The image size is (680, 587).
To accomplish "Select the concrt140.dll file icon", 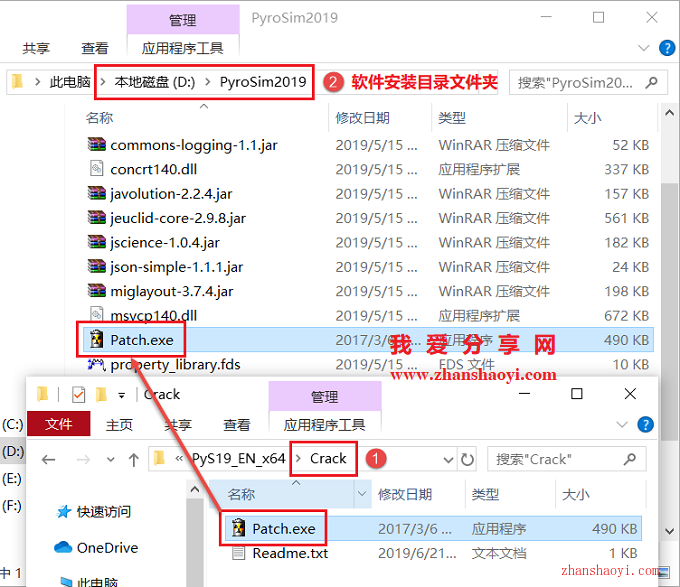I will (x=96, y=169).
